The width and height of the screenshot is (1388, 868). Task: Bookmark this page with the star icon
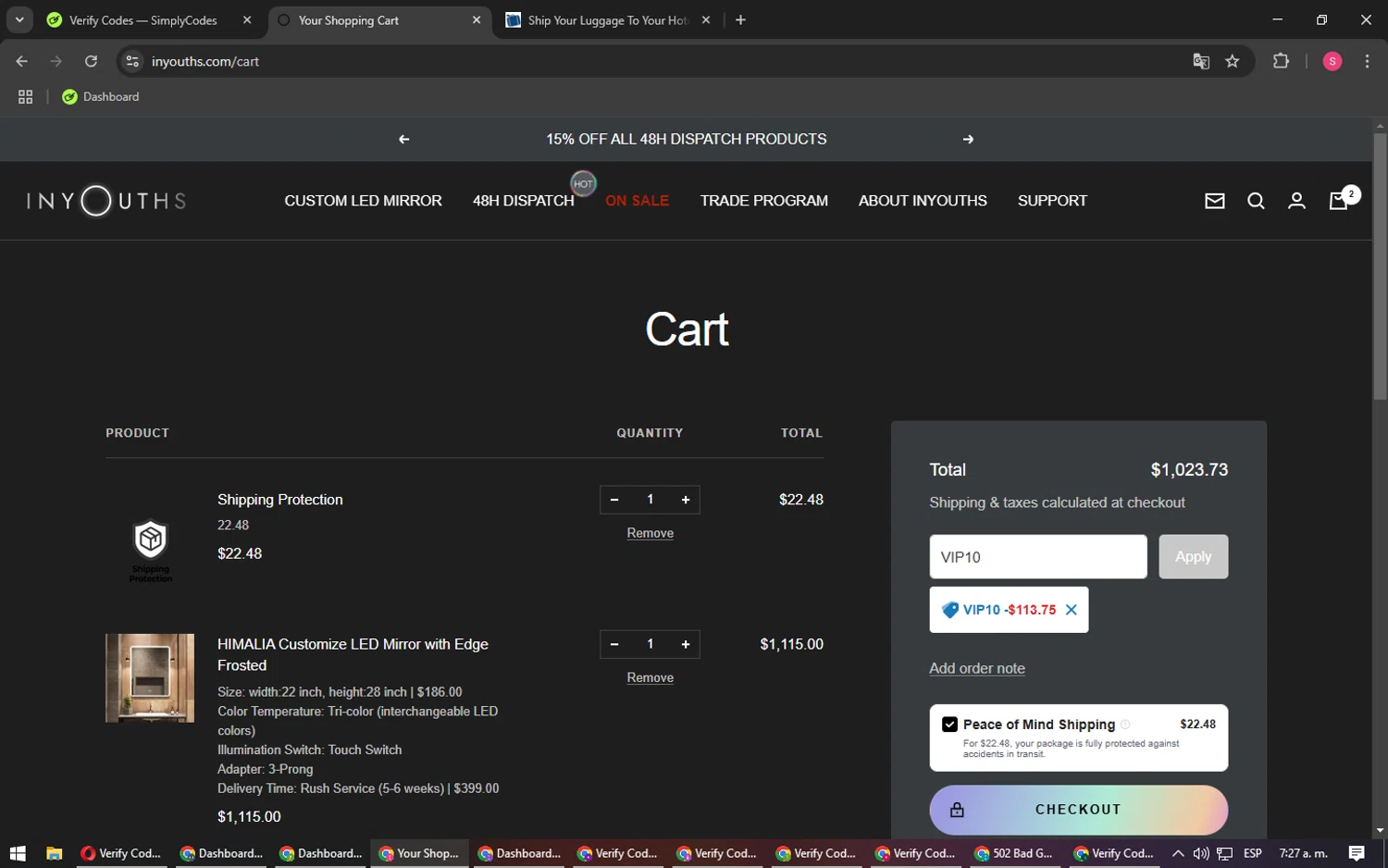pyautogui.click(x=1232, y=61)
